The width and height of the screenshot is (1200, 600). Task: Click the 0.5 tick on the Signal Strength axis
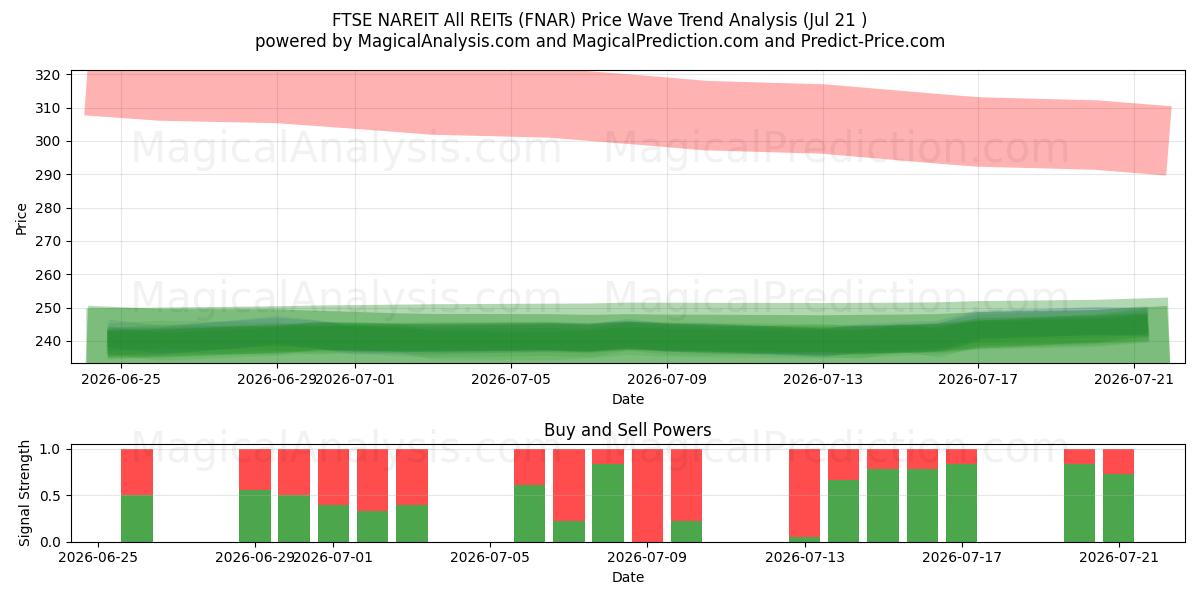click(x=52, y=496)
